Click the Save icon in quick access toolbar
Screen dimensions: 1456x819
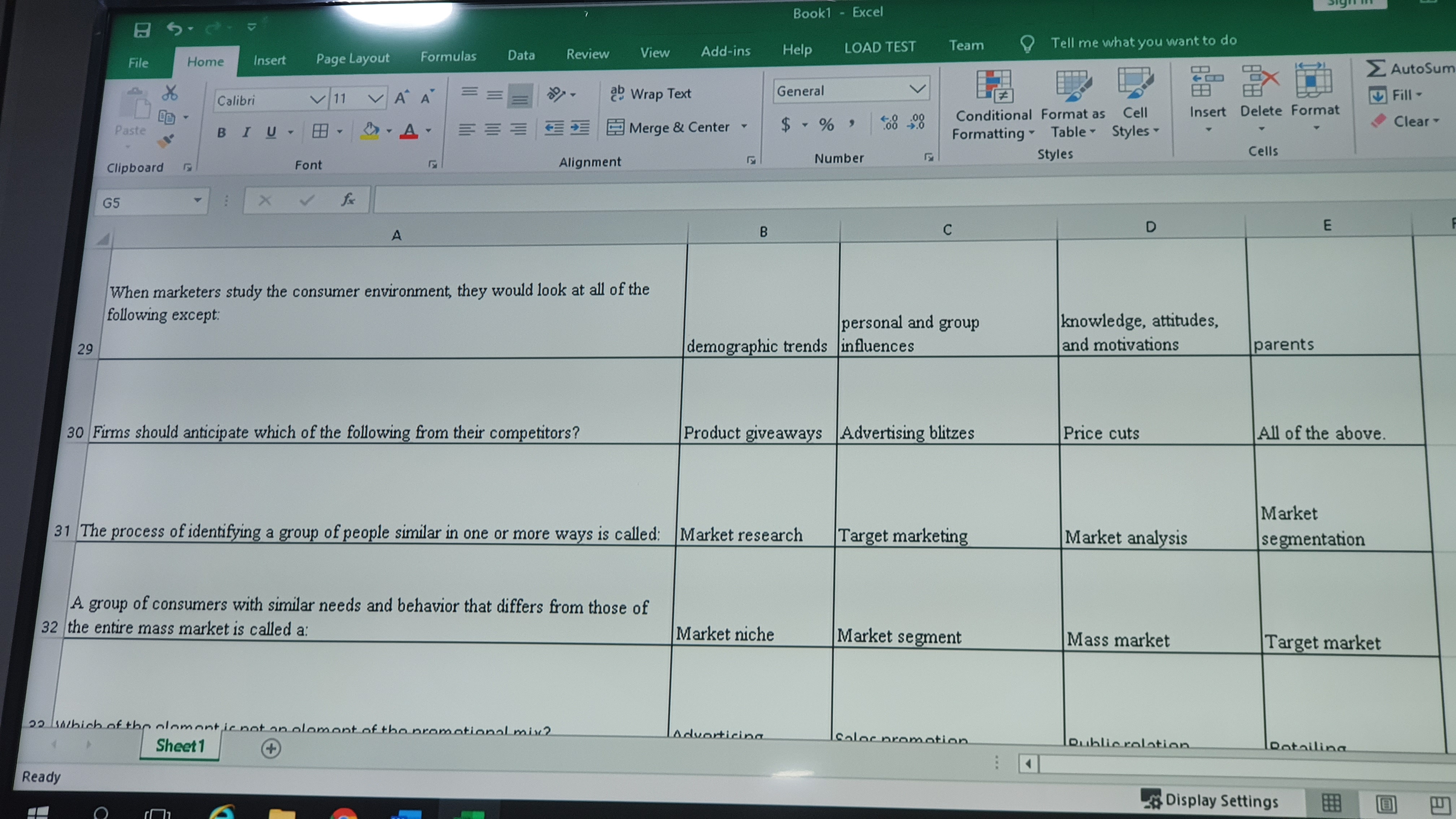point(142,29)
